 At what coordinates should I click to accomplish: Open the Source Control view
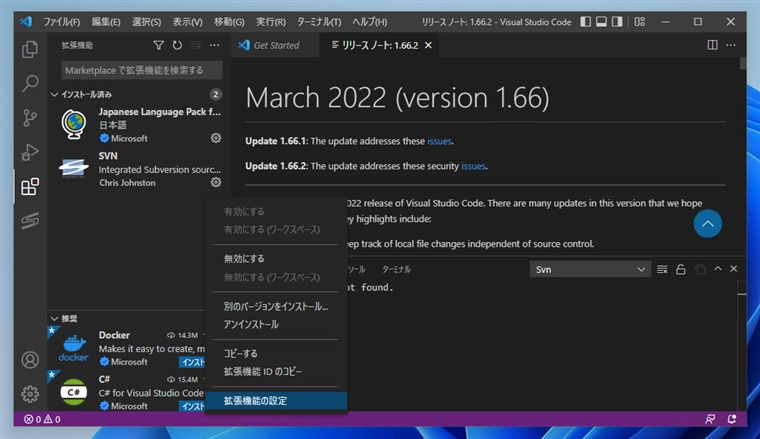pyautogui.click(x=30, y=118)
